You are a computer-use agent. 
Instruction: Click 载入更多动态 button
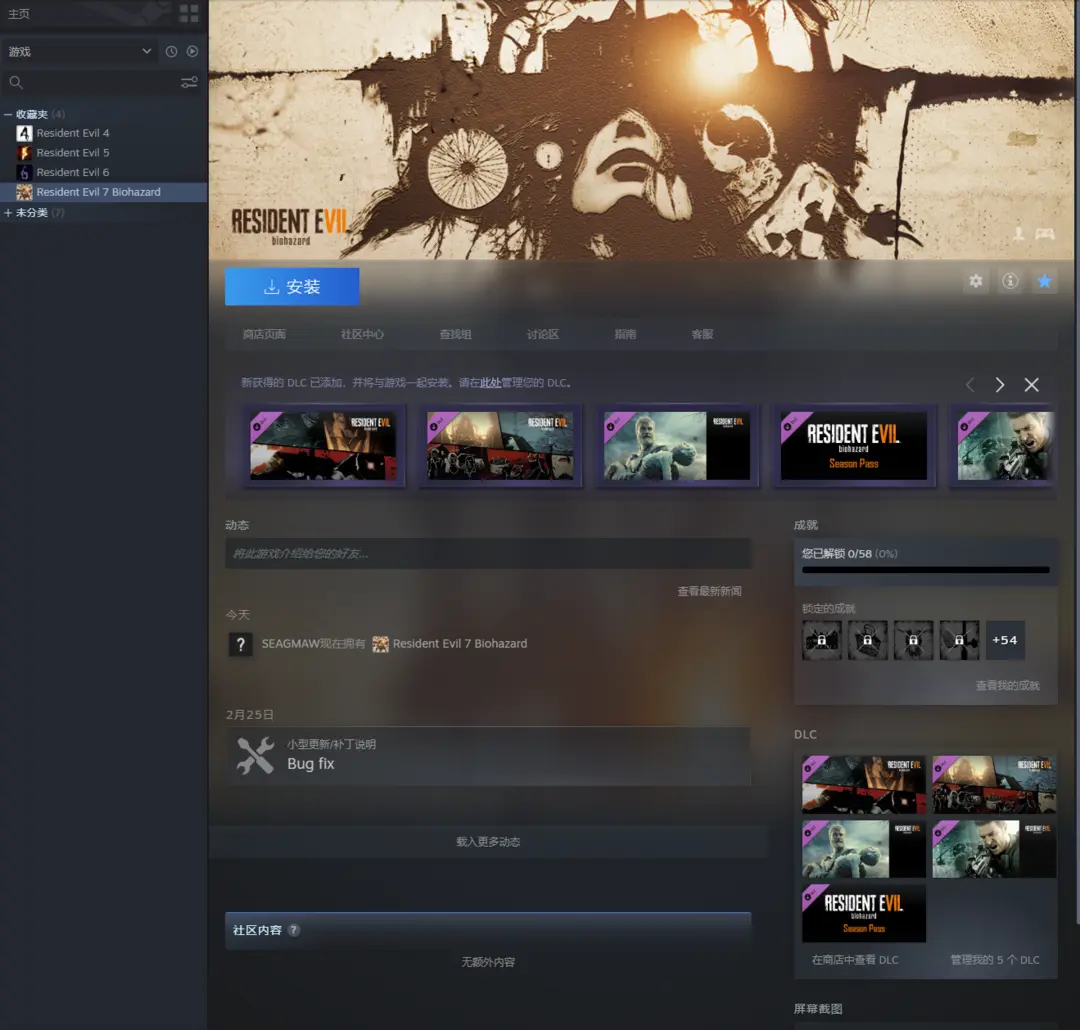[488, 842]
